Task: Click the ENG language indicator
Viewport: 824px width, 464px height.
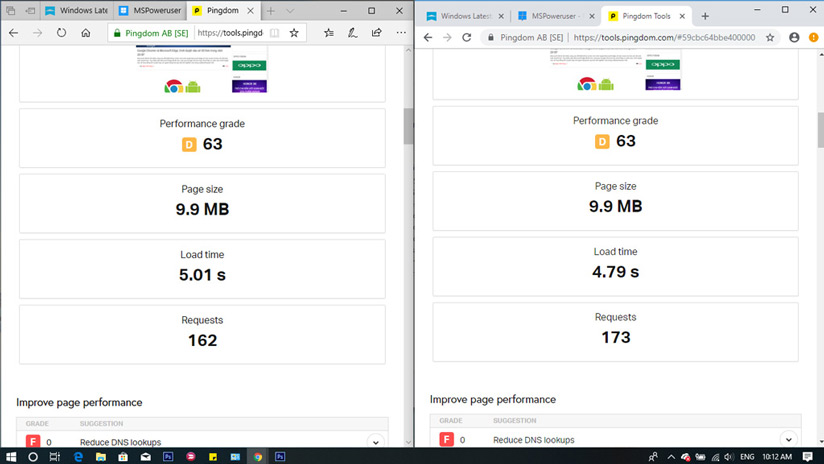Action: [747, 457]
